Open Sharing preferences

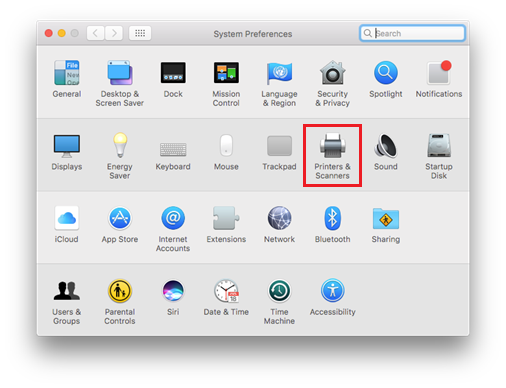(x=386, y=225)
